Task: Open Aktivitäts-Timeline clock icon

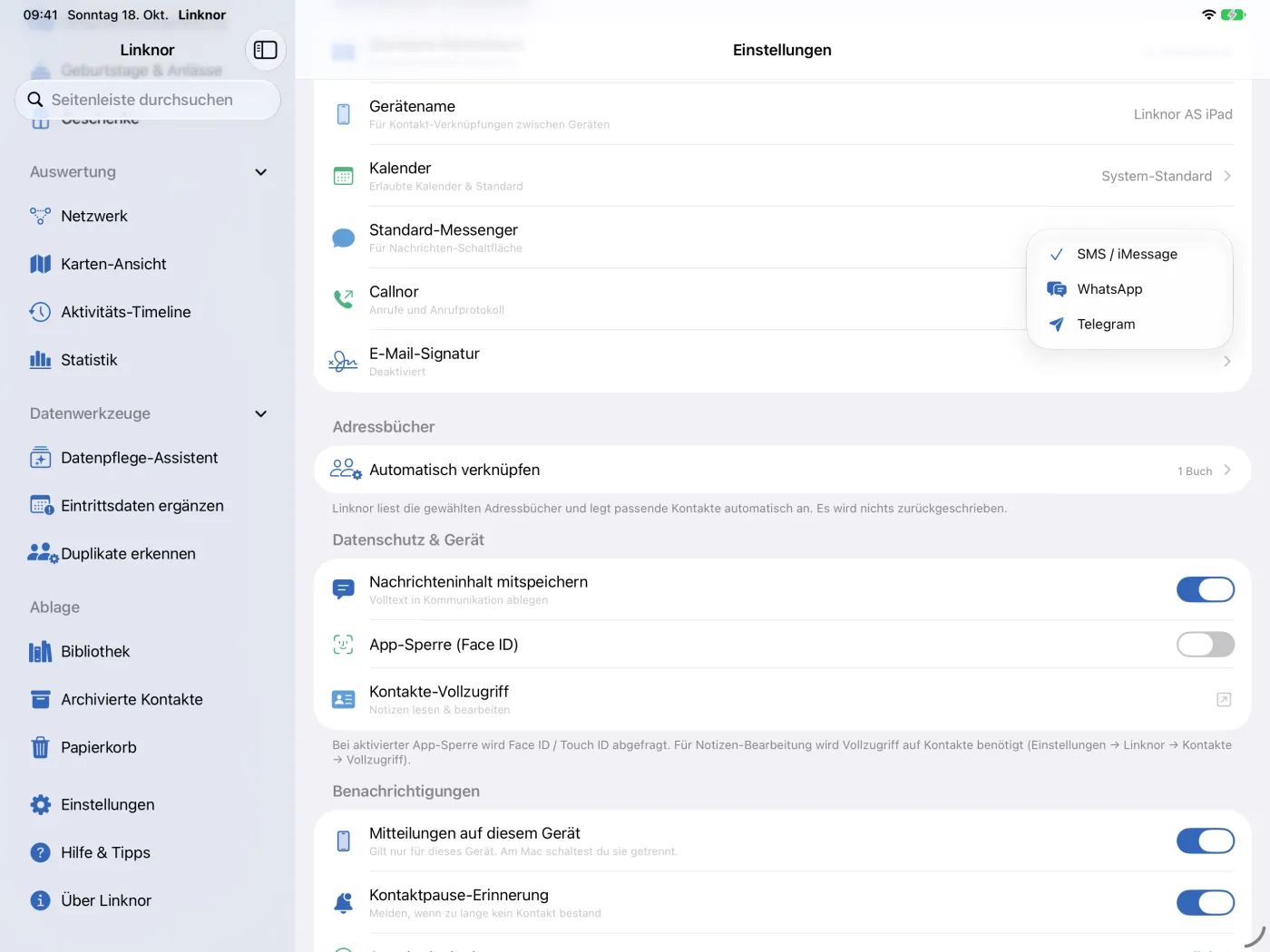Action: point(40,312)
